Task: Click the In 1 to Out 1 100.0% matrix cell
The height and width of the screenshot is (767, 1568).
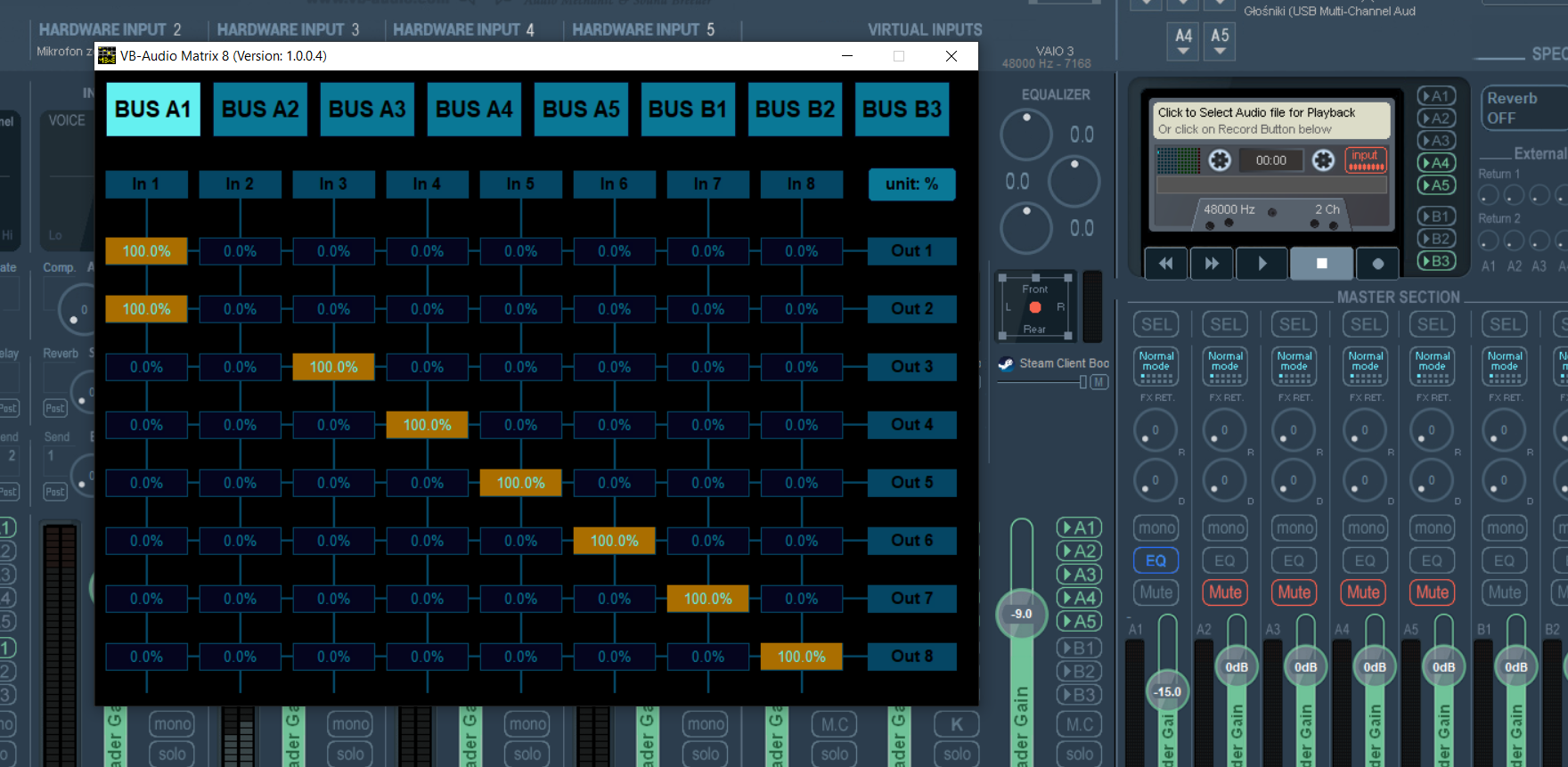Action: click(146, 251)
